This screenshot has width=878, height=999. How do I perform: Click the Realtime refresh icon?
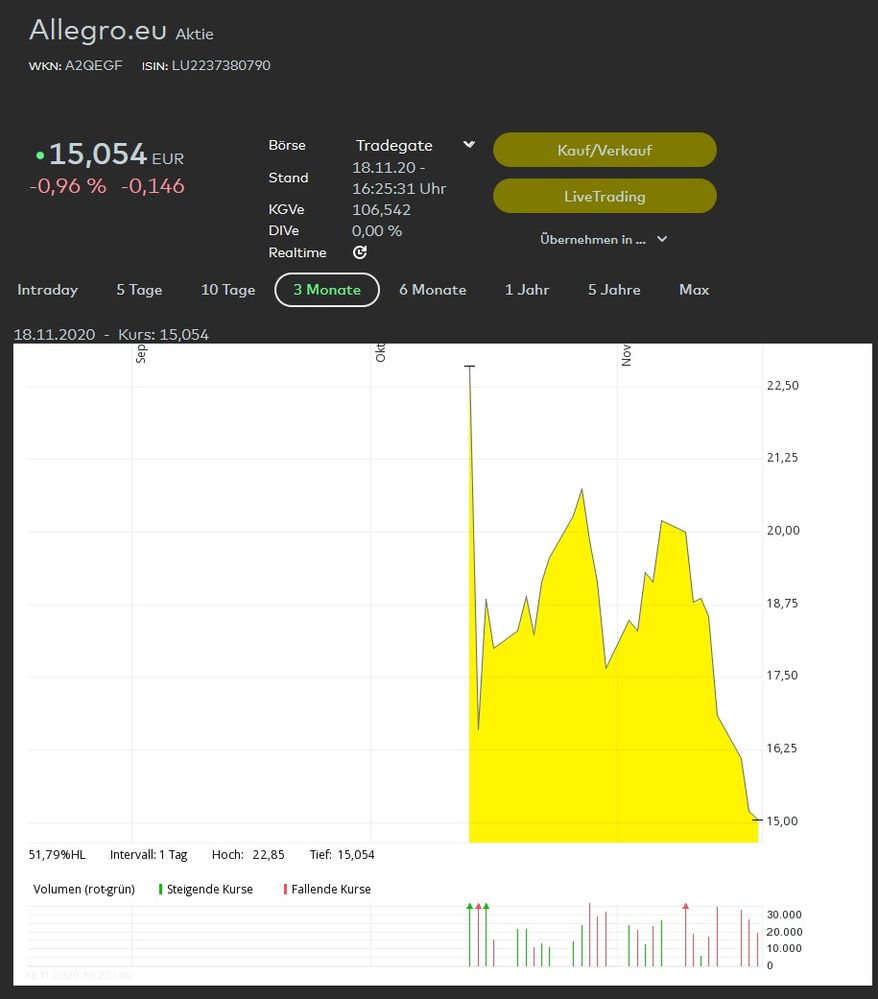(360, 253)
